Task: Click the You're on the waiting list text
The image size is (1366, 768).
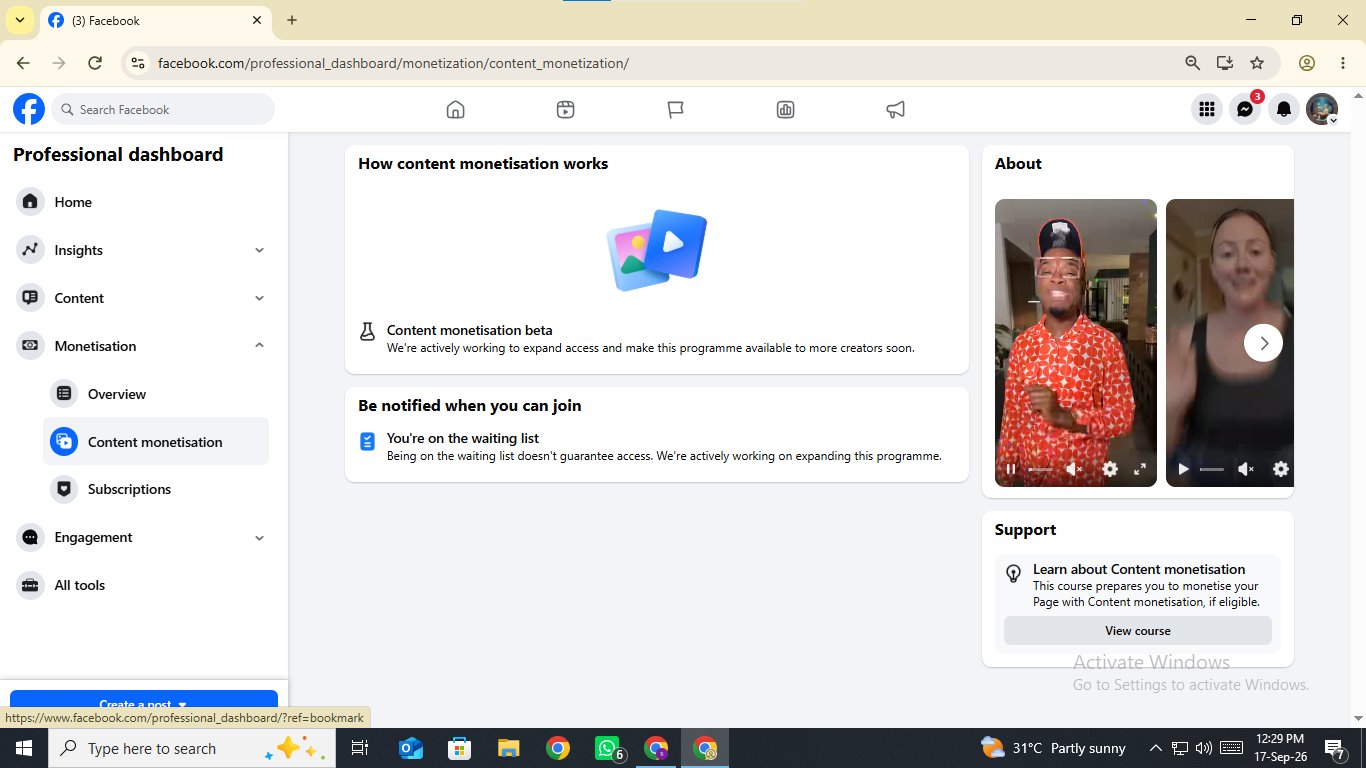Action: 463,438
